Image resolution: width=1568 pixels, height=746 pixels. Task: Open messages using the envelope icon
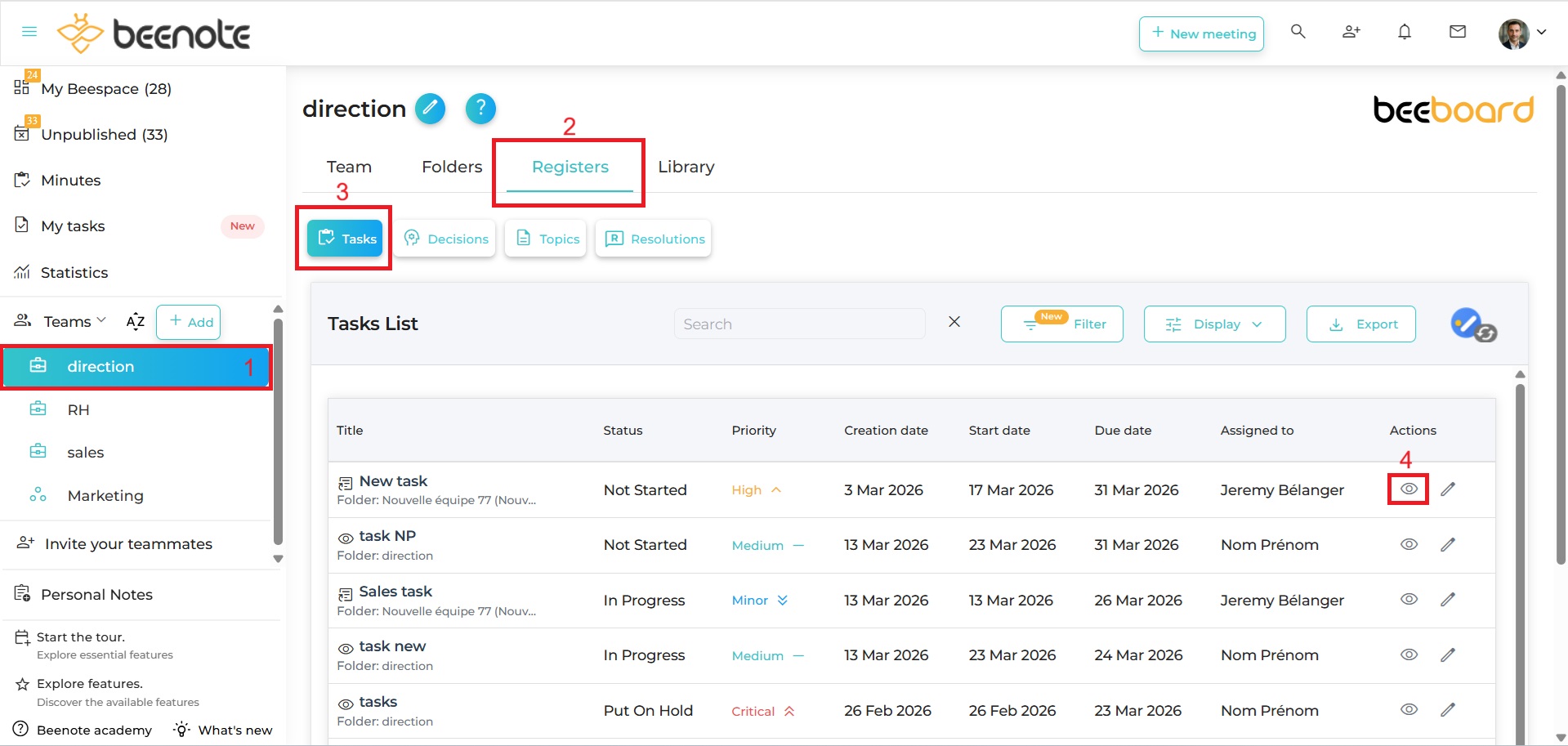click(x=1458, y=31)
